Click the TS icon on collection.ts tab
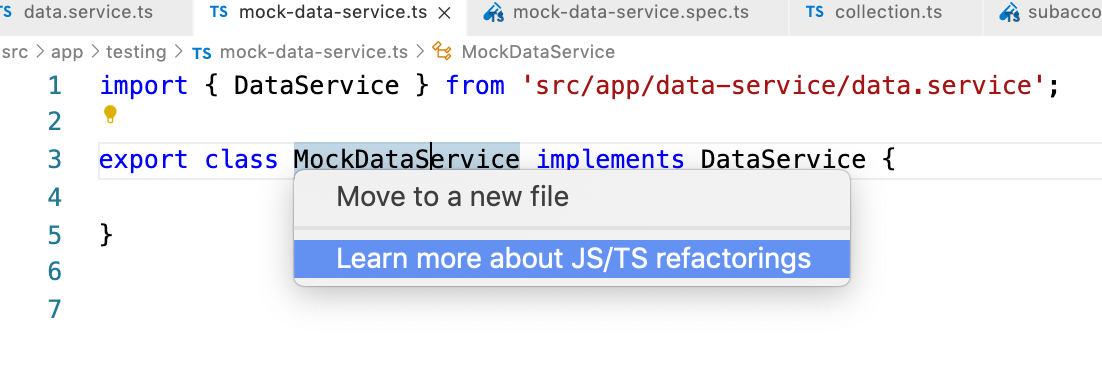The width and height of the screenshot is (1102, 388). click(x=815, y=12)
